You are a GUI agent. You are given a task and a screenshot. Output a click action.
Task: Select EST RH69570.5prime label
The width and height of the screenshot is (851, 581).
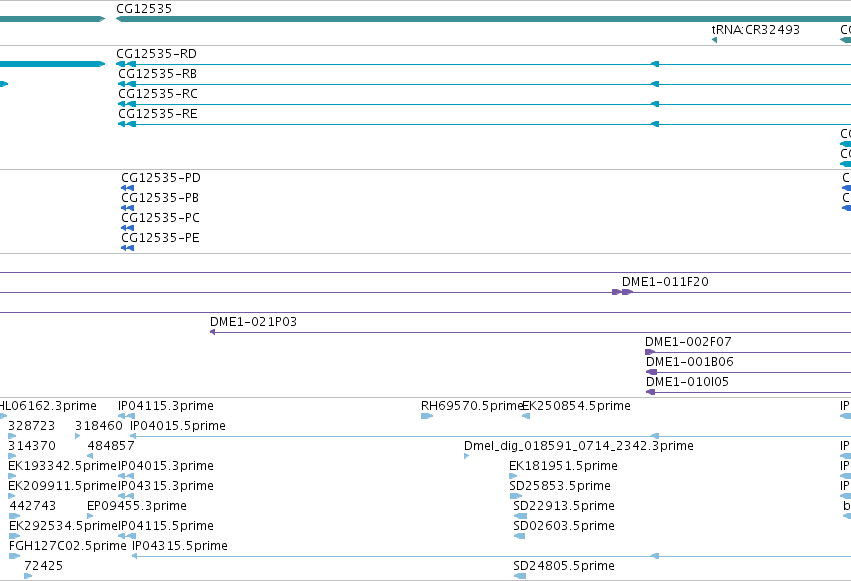pos(471,406)
